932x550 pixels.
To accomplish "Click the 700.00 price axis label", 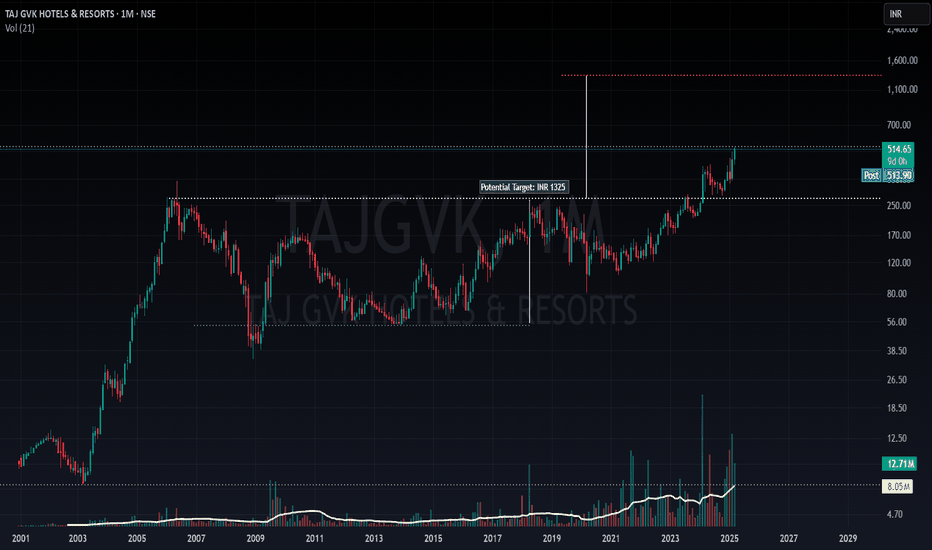I will tap(899, 125).
